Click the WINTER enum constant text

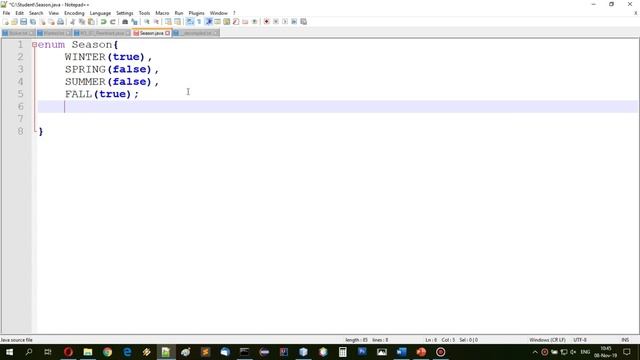point(85,57)
